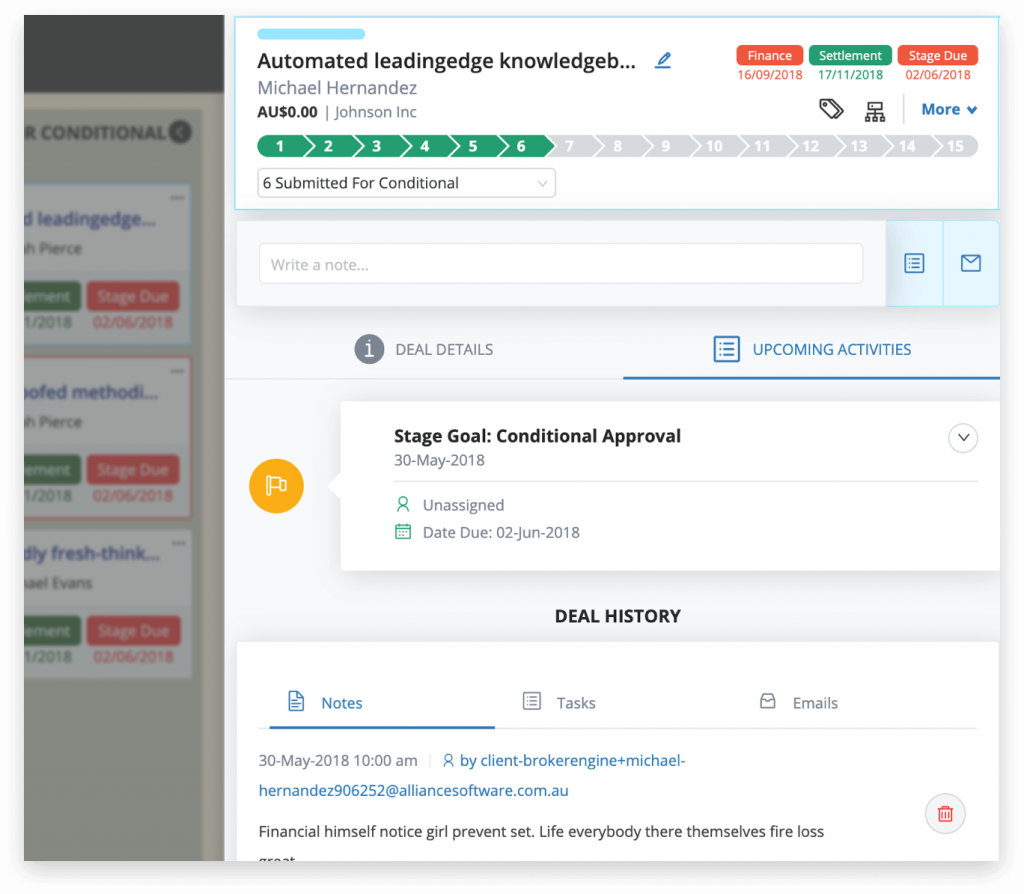This screenshot has width=1024, height=894.
Task: Focus the Write a note field
Action: (x=560, y=264)
